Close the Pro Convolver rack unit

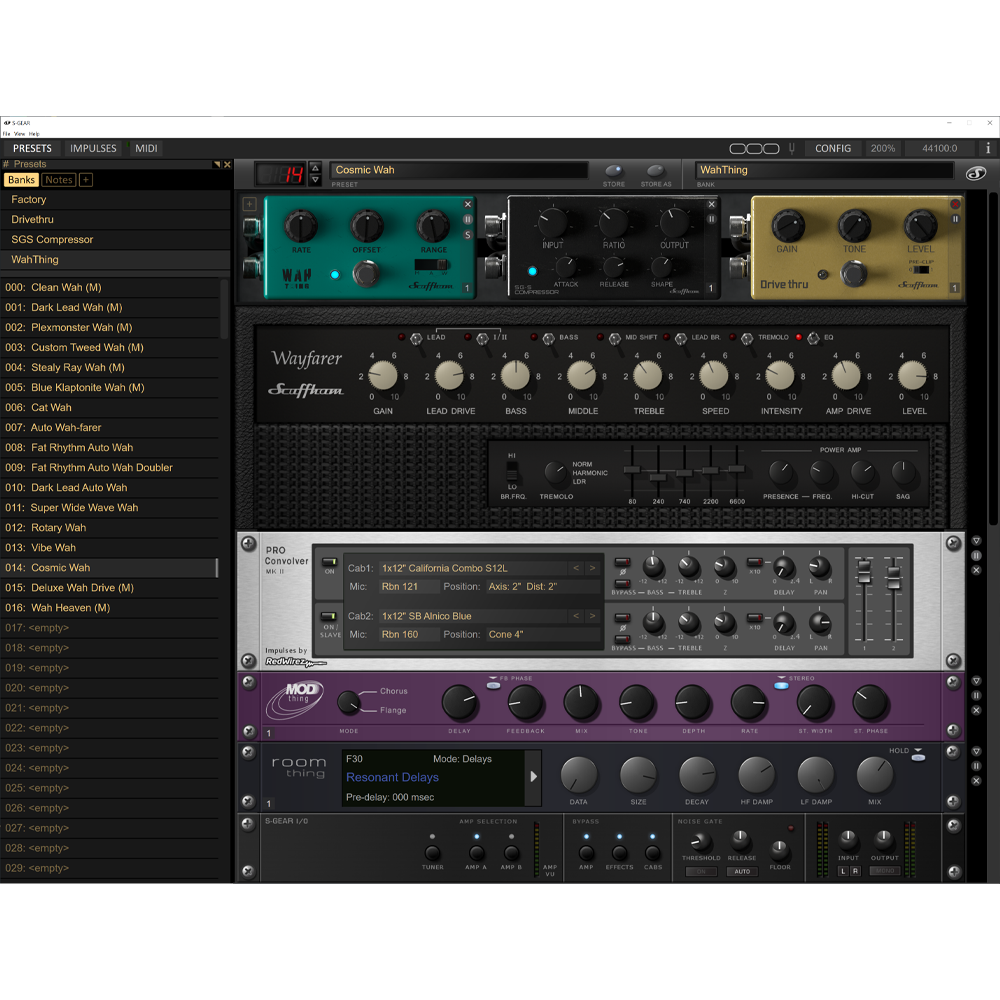(x=976, y=570)
